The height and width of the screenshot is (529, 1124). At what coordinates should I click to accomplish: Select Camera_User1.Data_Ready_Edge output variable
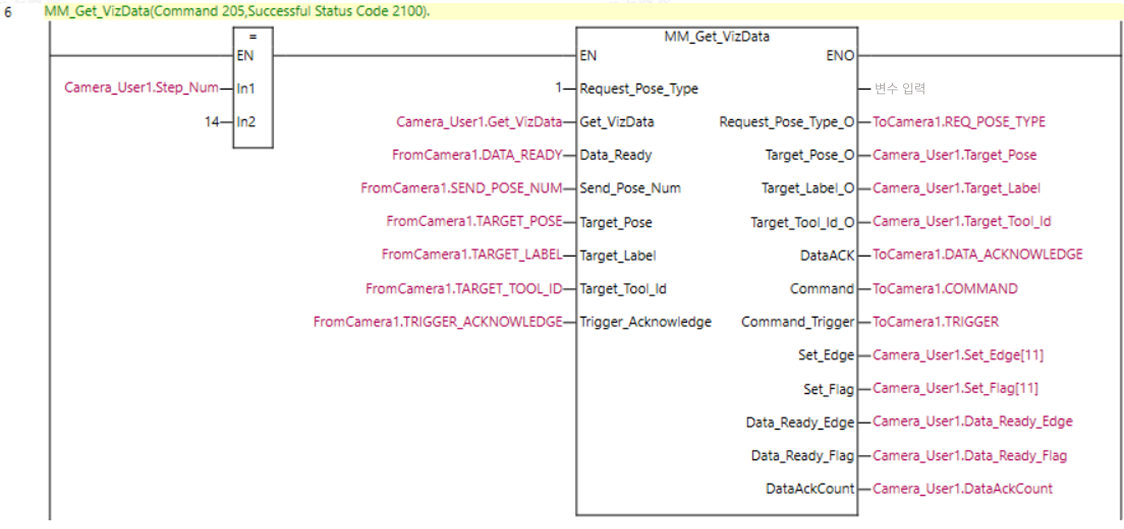[x=973, y=421]
